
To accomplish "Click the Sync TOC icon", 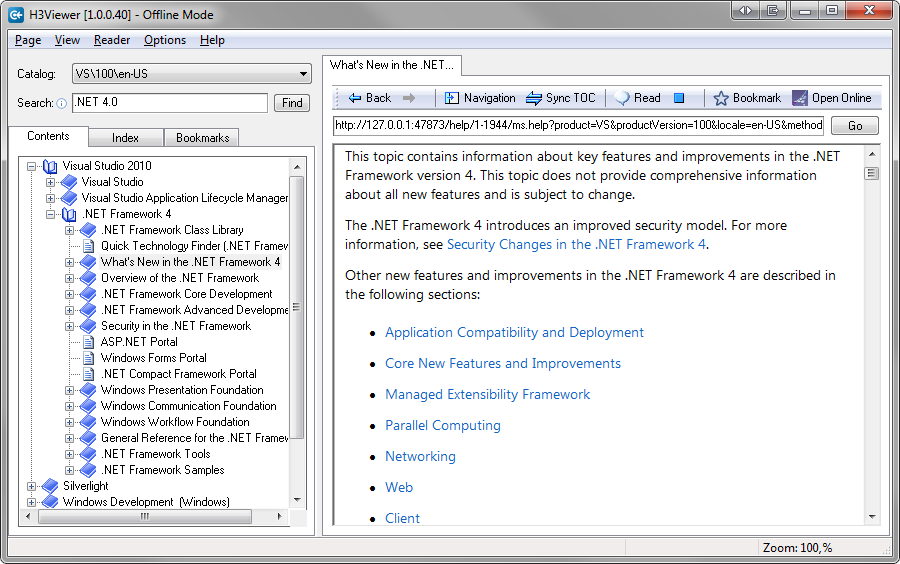I will pos(534,98).
